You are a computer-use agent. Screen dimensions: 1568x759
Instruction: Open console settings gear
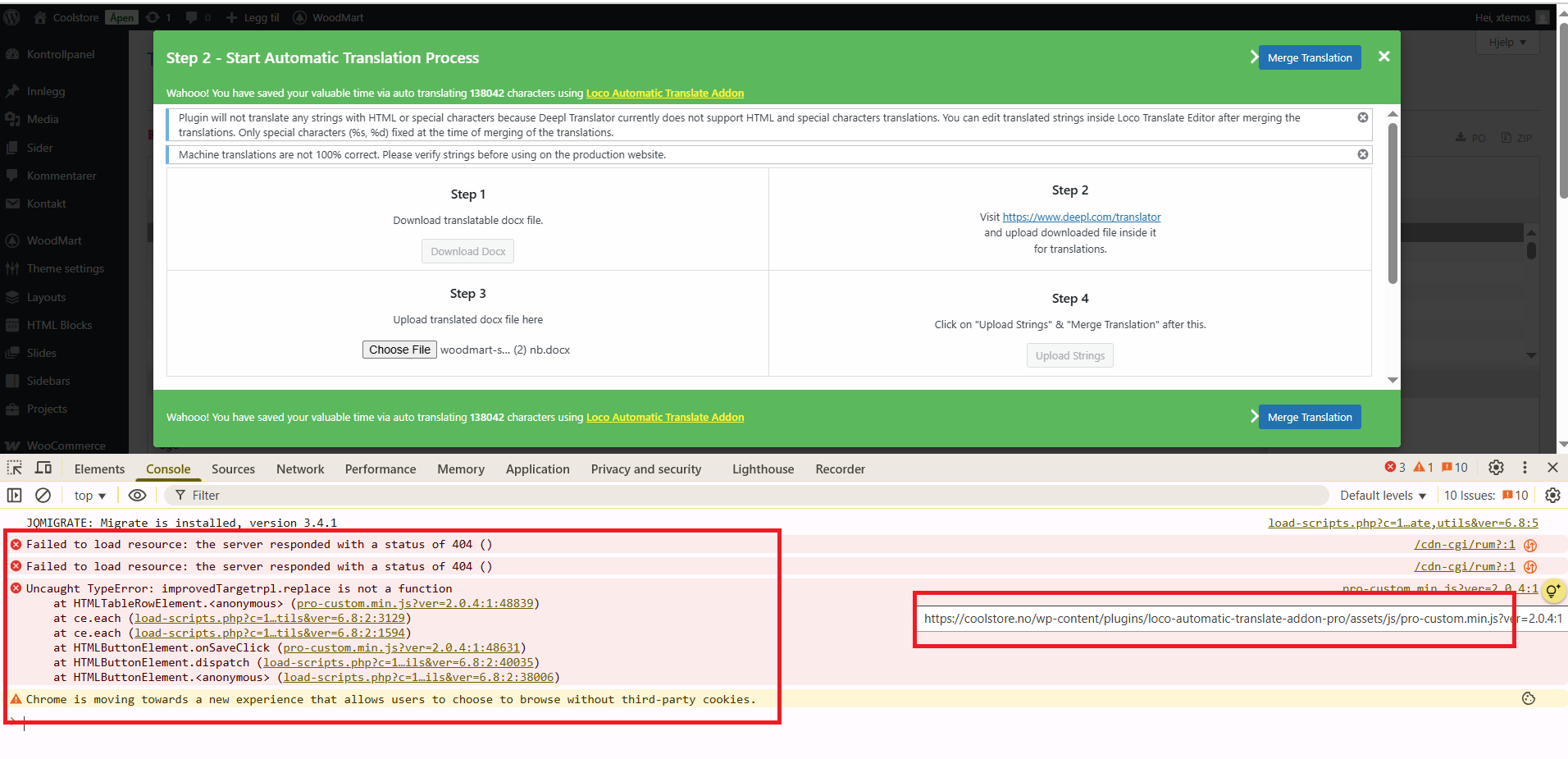[1552, 495]
